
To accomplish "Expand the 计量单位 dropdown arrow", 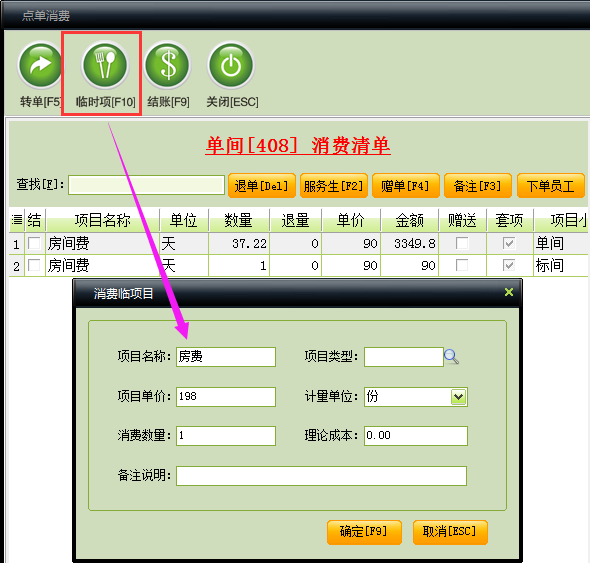I will tap(458, 397).
